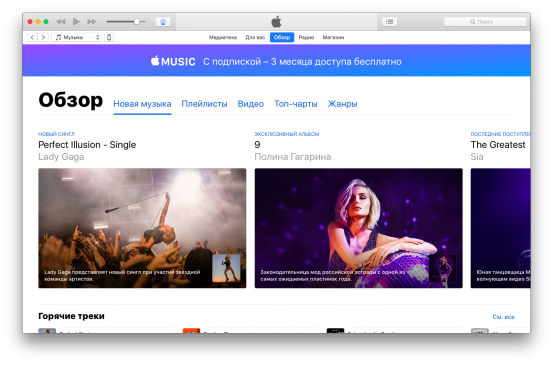Screen dimensions: 553x365
Task: Start playback with the play button
Action: (76, 22)
